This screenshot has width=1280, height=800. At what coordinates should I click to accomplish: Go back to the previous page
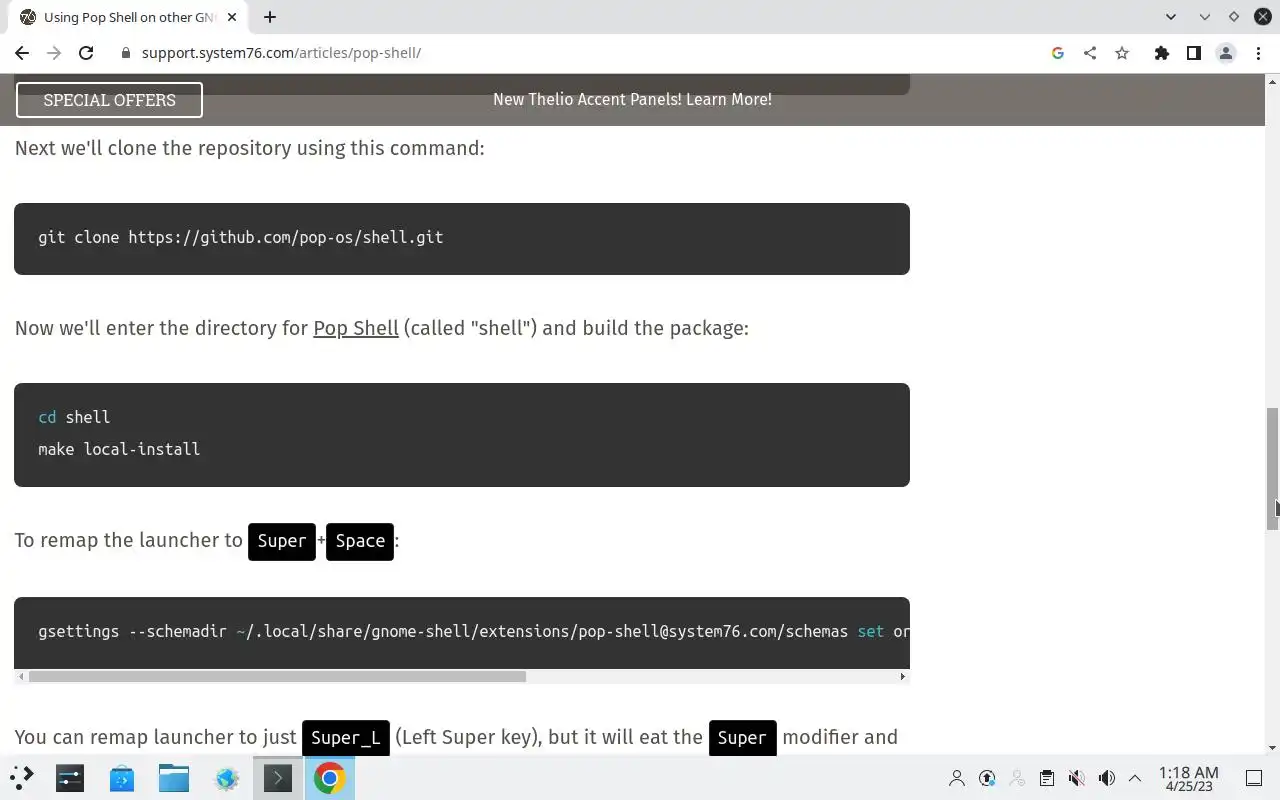point(22,53)
